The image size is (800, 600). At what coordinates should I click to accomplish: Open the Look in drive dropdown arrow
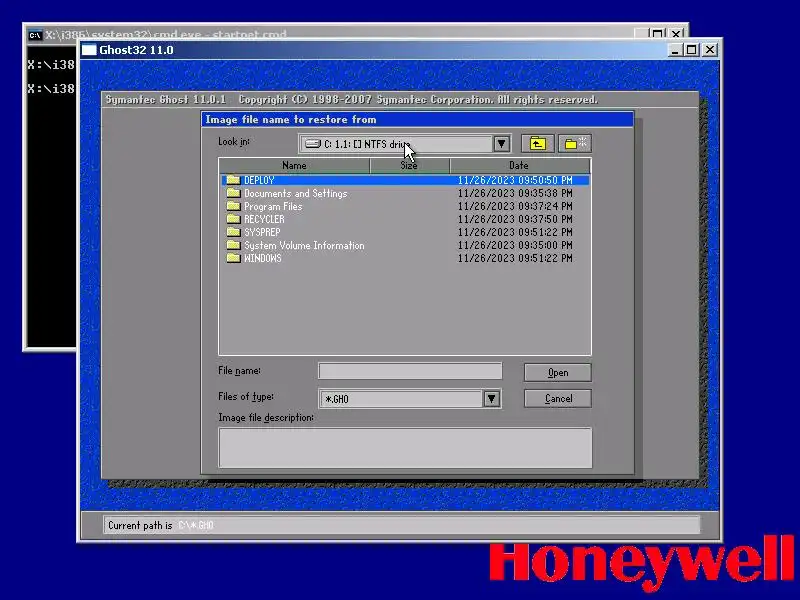pyautogui.click(x=502, y=144)
